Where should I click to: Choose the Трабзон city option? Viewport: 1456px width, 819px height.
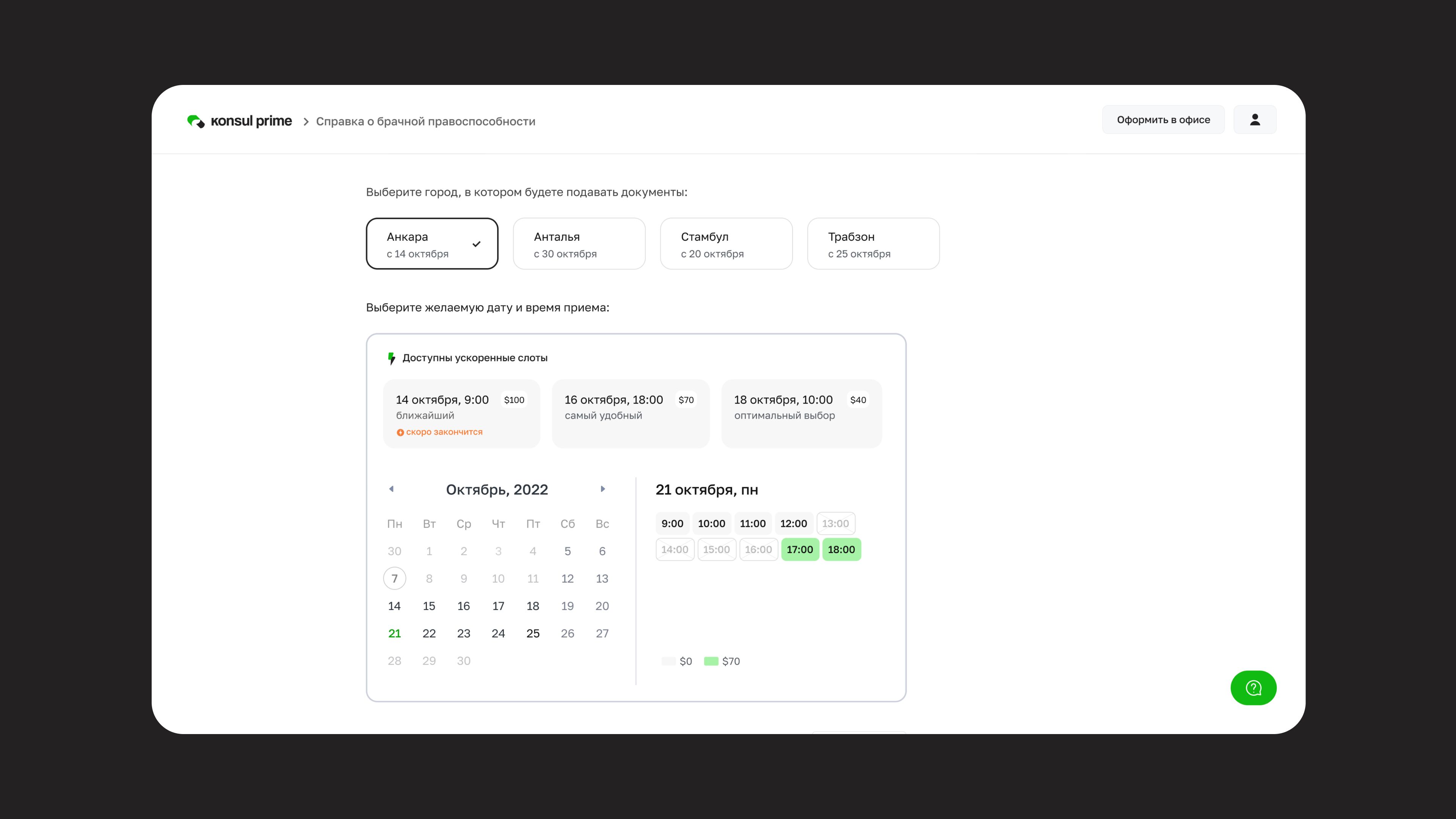pyautogui.click(x=873, y=243)
